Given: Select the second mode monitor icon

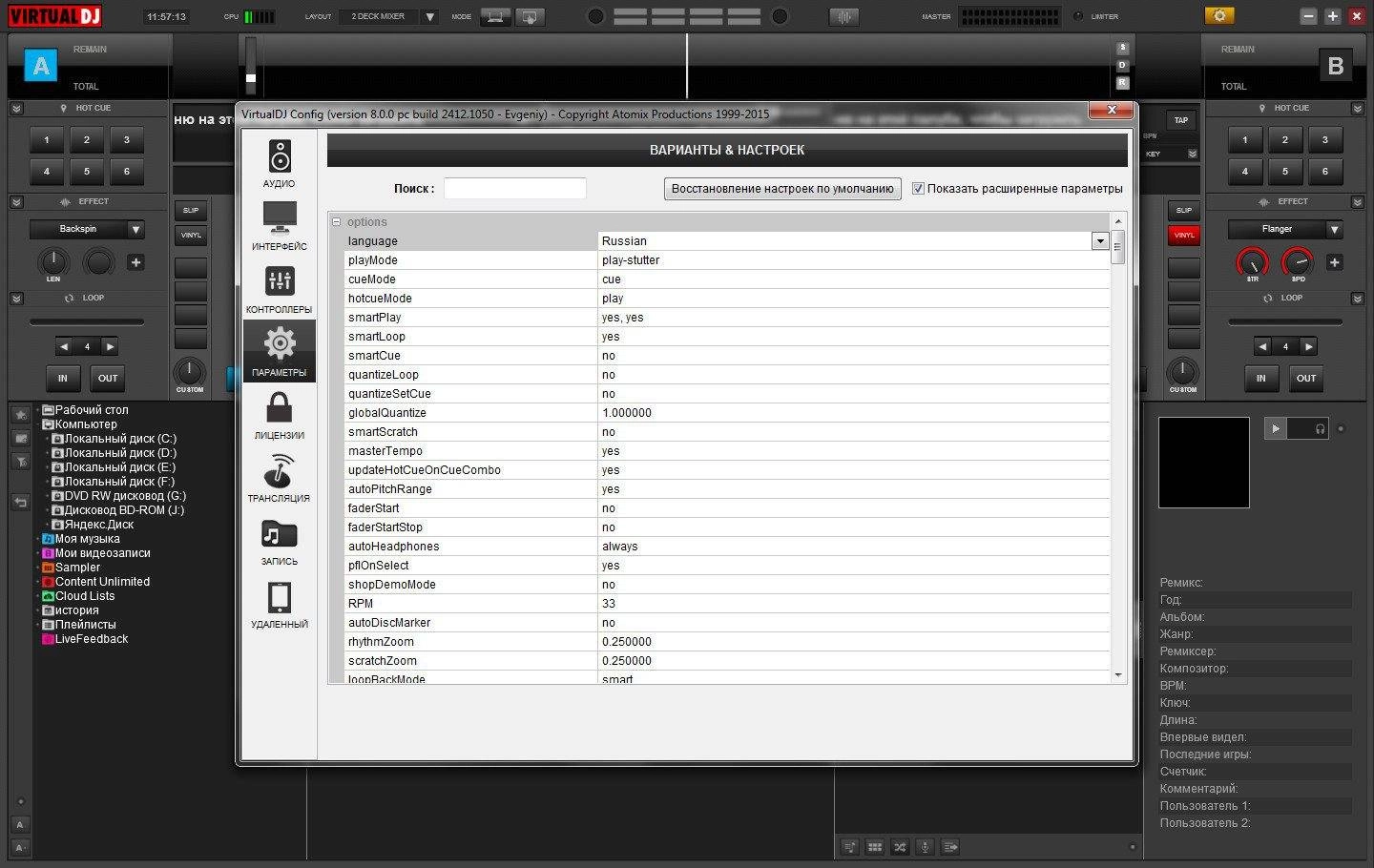Looking at the screenshot, I should click(x=530, y=17).
